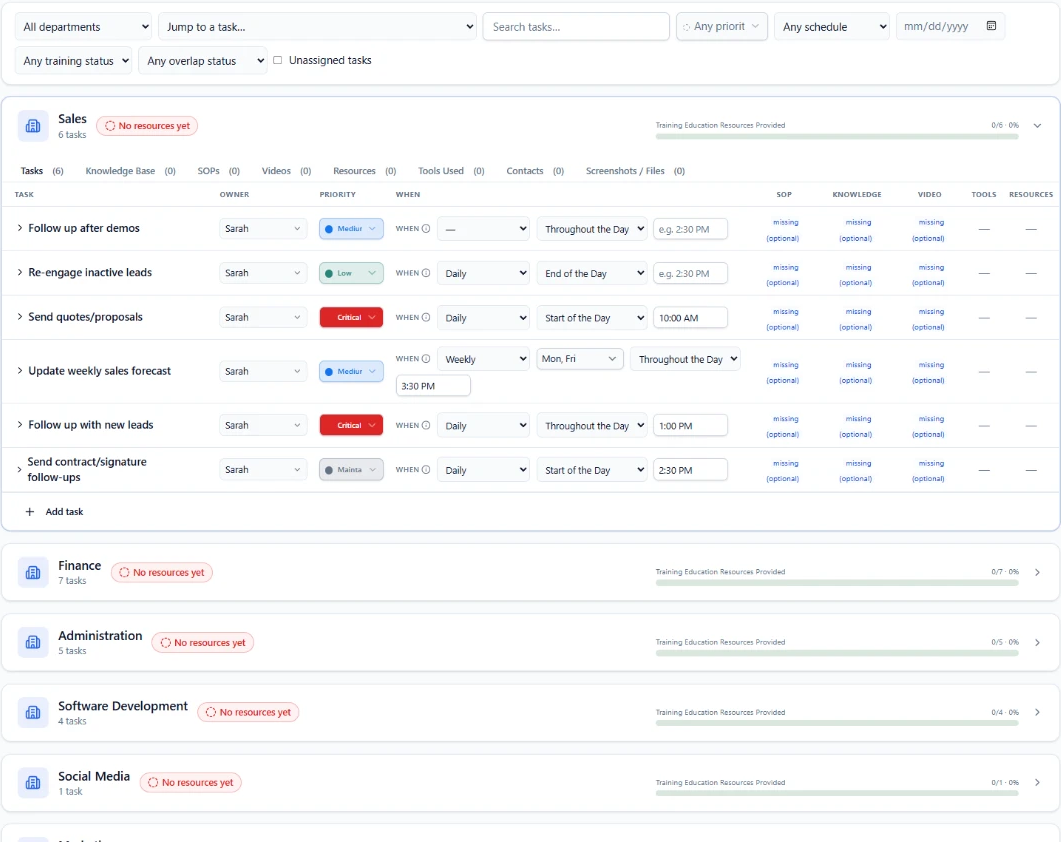1061x842 pixels.
Task: Click the Sales No resources yet badge
Action: [147, 126]
